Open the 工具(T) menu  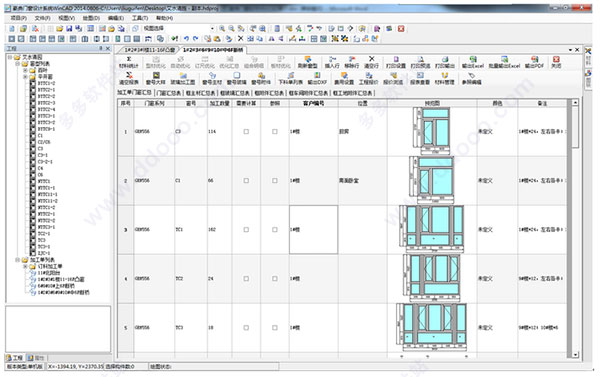tap(140, 18)
